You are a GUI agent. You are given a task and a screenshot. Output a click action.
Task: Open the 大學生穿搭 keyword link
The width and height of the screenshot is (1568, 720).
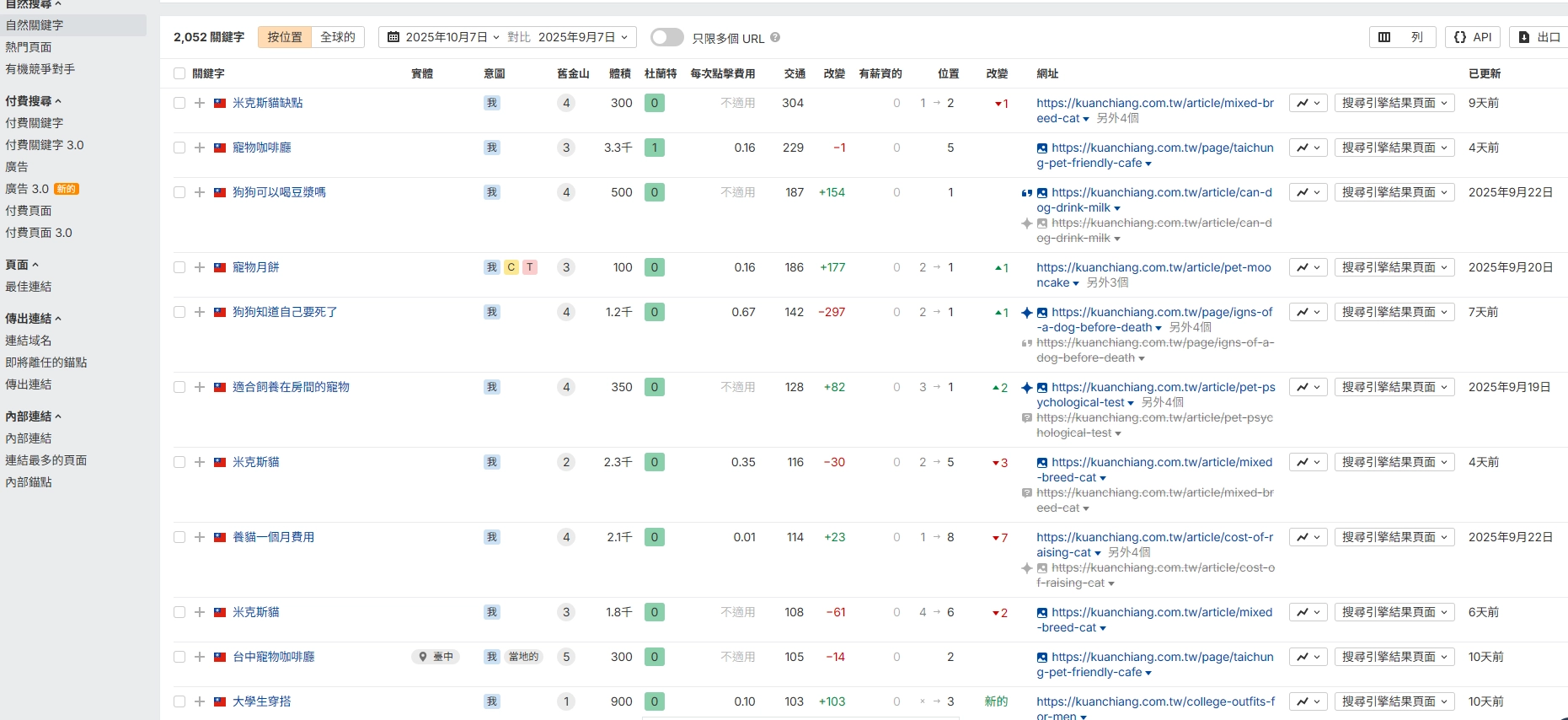click(x=261, y=701)
